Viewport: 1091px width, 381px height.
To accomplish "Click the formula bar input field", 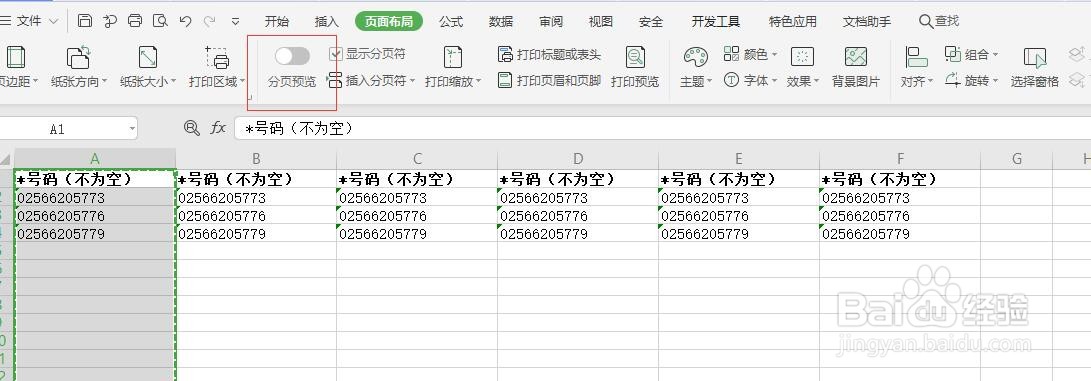I will [662, 128].
